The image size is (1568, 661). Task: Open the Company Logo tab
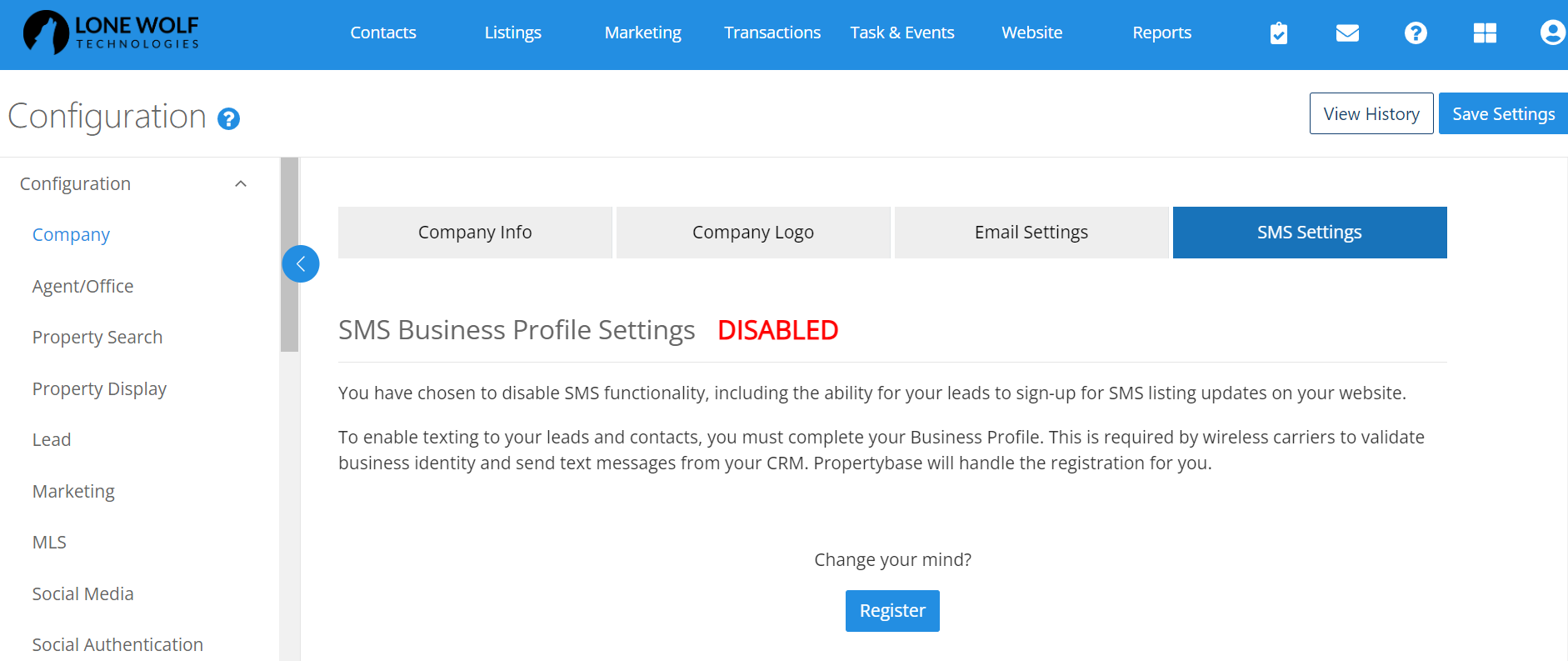click(x=752, y=232)
